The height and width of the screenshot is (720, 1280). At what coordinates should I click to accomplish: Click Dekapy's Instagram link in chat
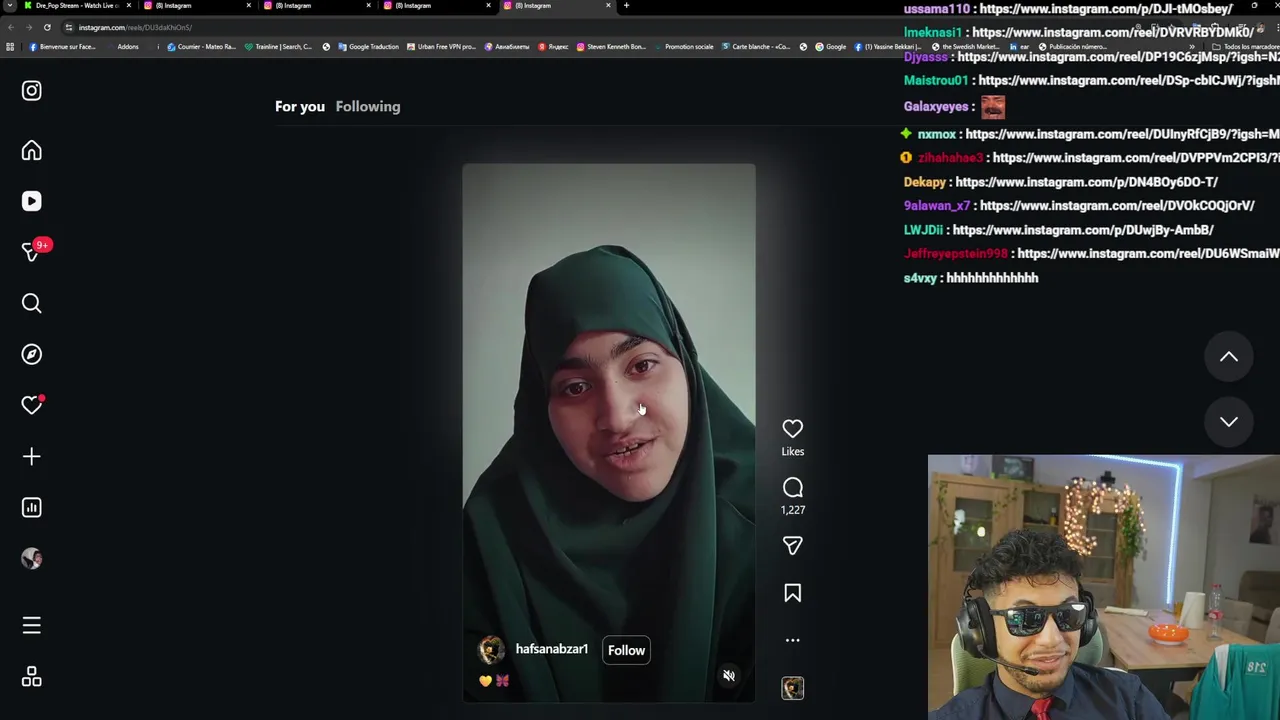coord(1086,182)
